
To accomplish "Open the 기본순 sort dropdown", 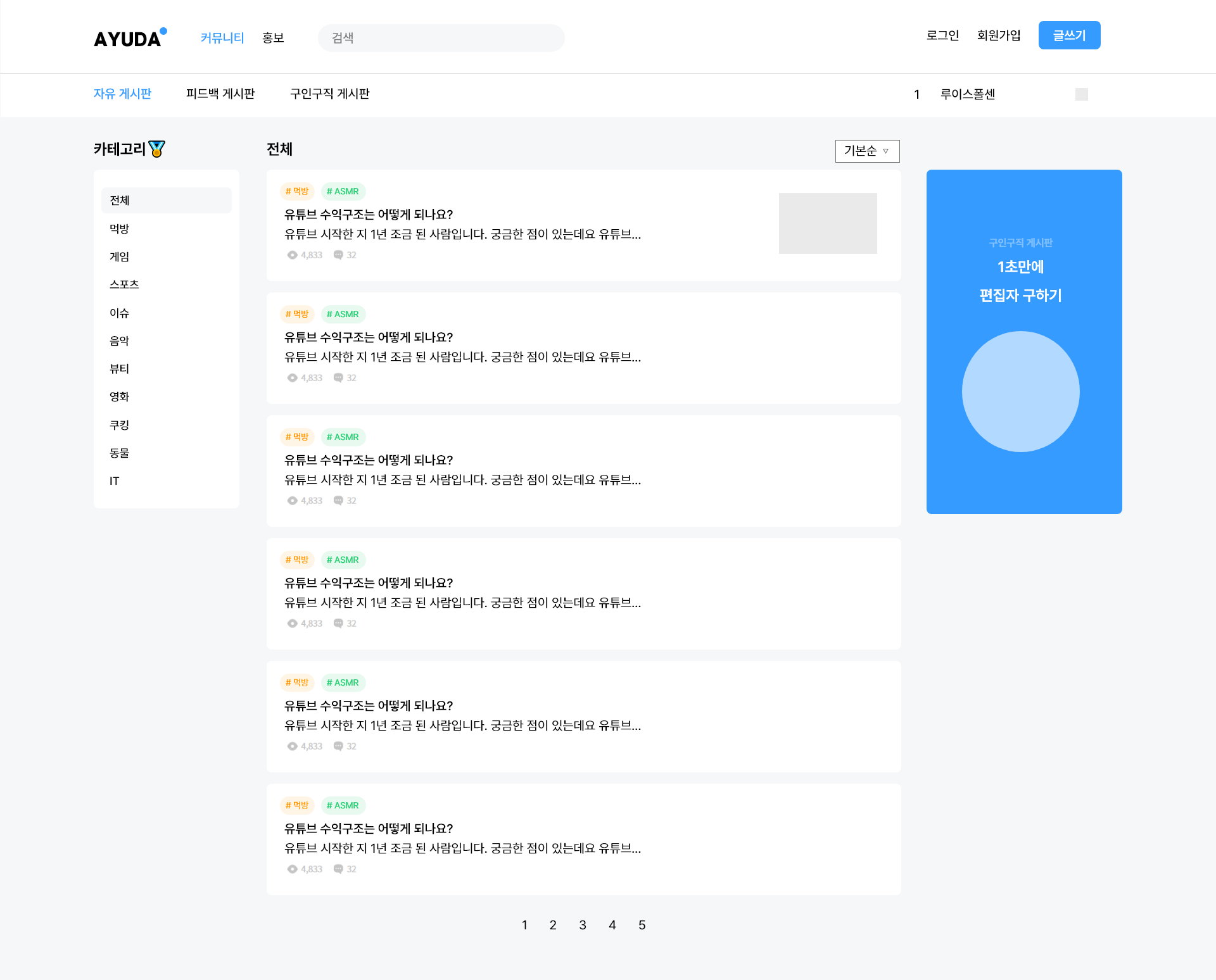I will click(x=867, y=151).
